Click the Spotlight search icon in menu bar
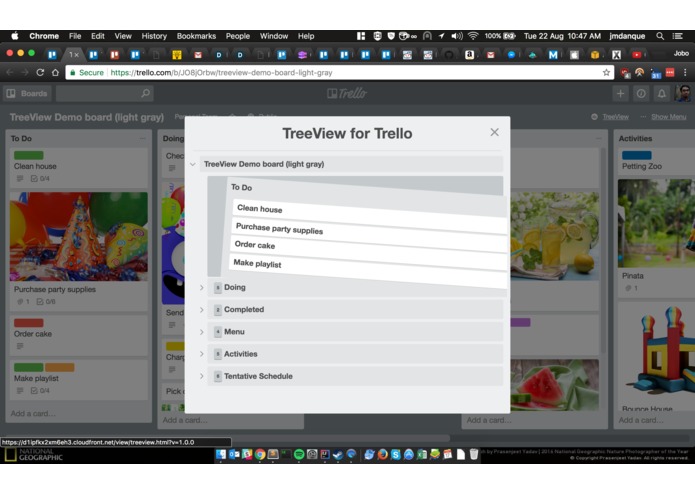 [660, 36]
